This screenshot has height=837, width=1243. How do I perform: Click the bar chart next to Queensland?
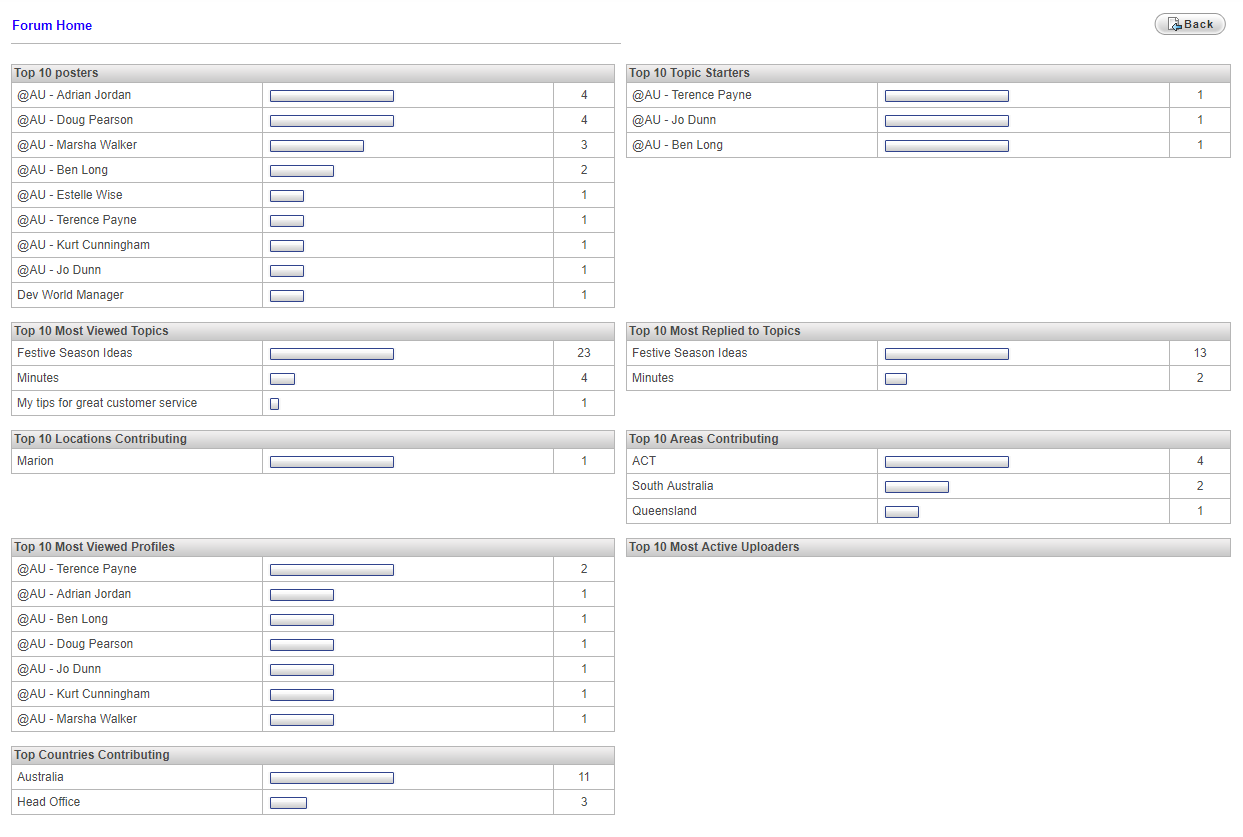click(x=901, y=510)
